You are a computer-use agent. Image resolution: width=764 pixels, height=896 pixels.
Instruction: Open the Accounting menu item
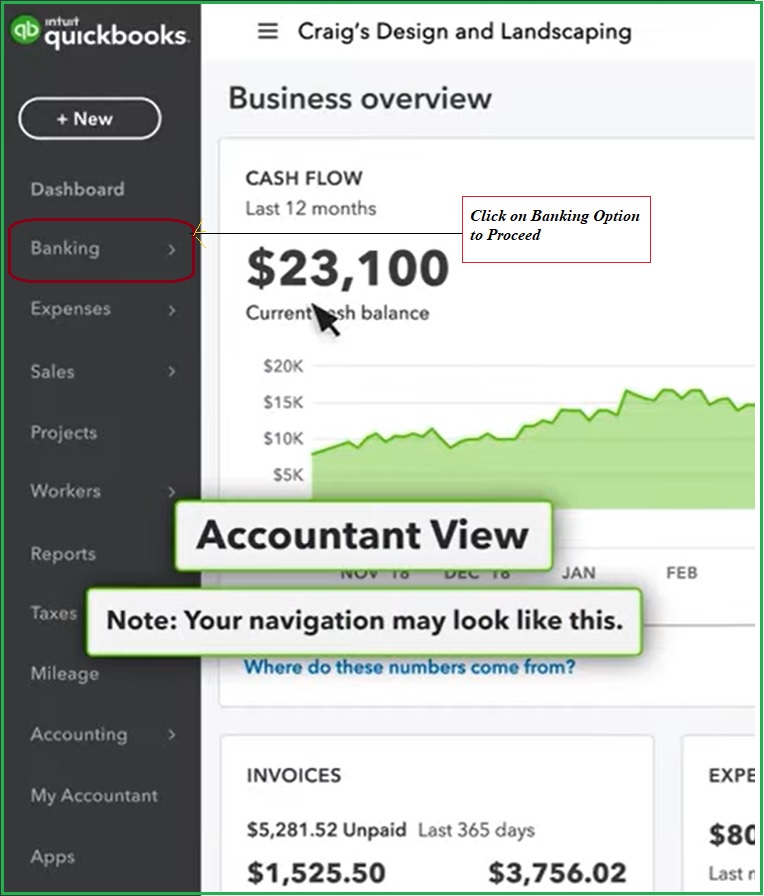(x=79, y=734)
